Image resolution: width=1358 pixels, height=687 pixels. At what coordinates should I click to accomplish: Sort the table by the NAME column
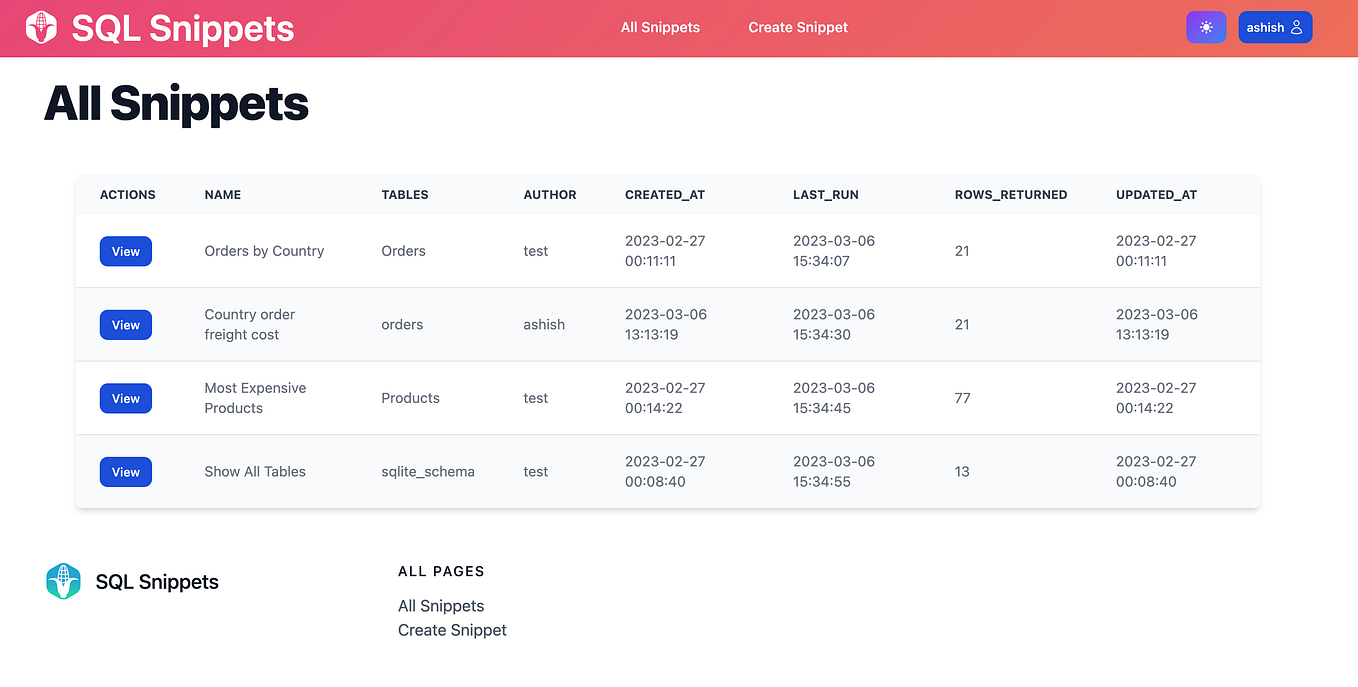tap(222, 194)
